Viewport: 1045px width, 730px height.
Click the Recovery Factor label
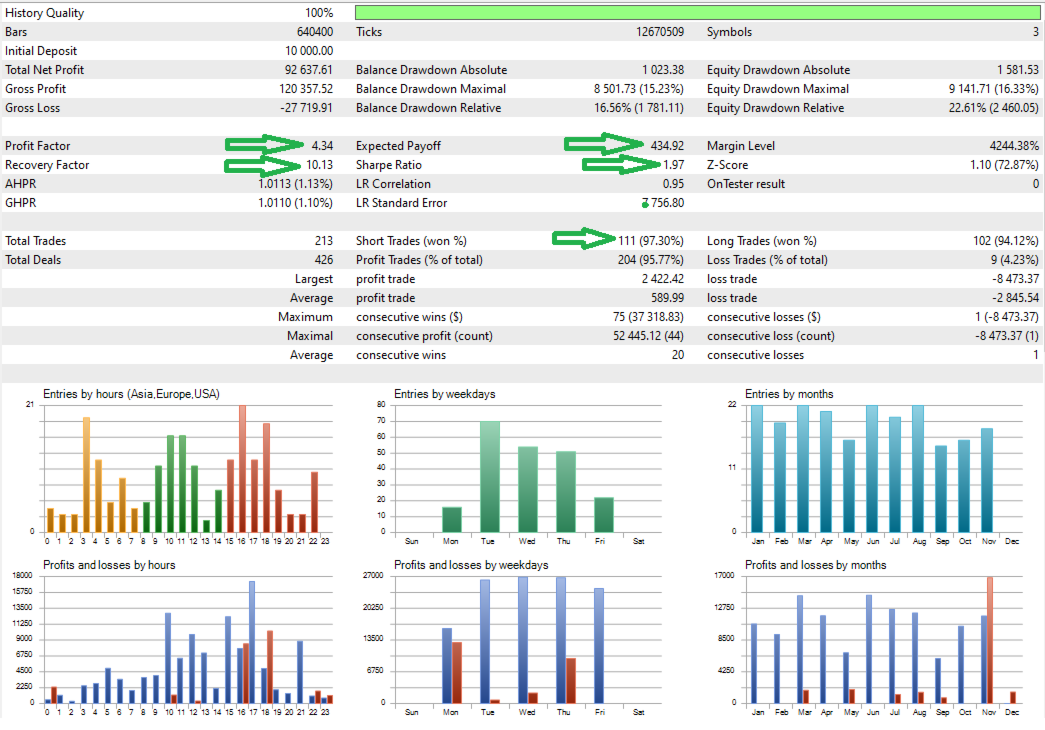coord(47,165)
